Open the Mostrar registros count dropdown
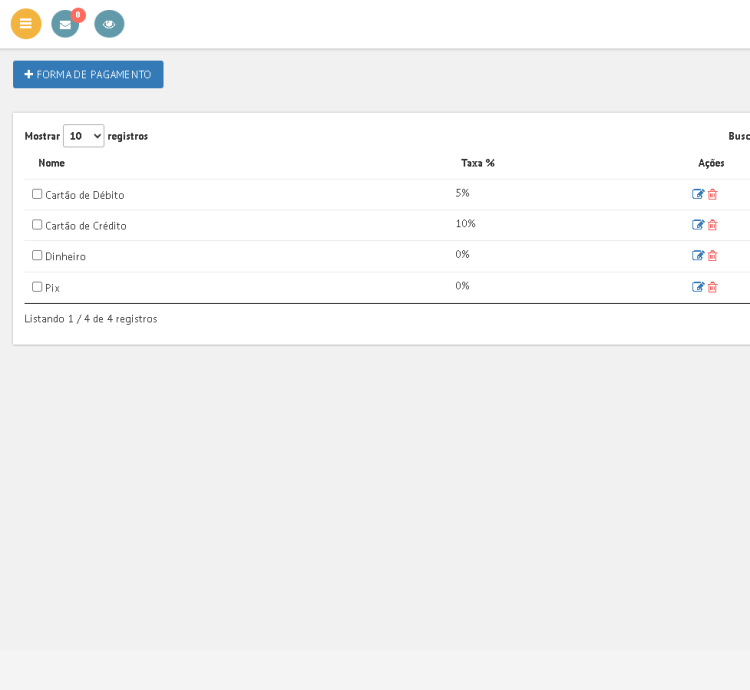750x690 pixels. click(84, 136)
